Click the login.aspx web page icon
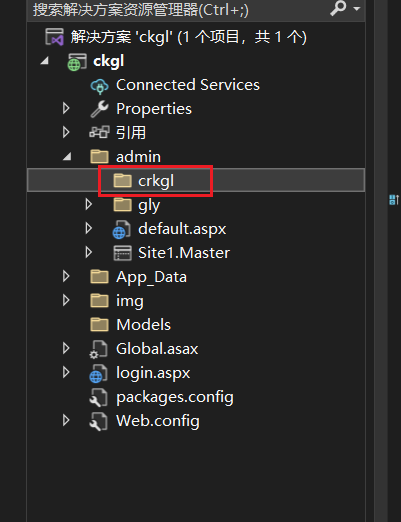The image size is (401, 522). click(x=99, y=373)
